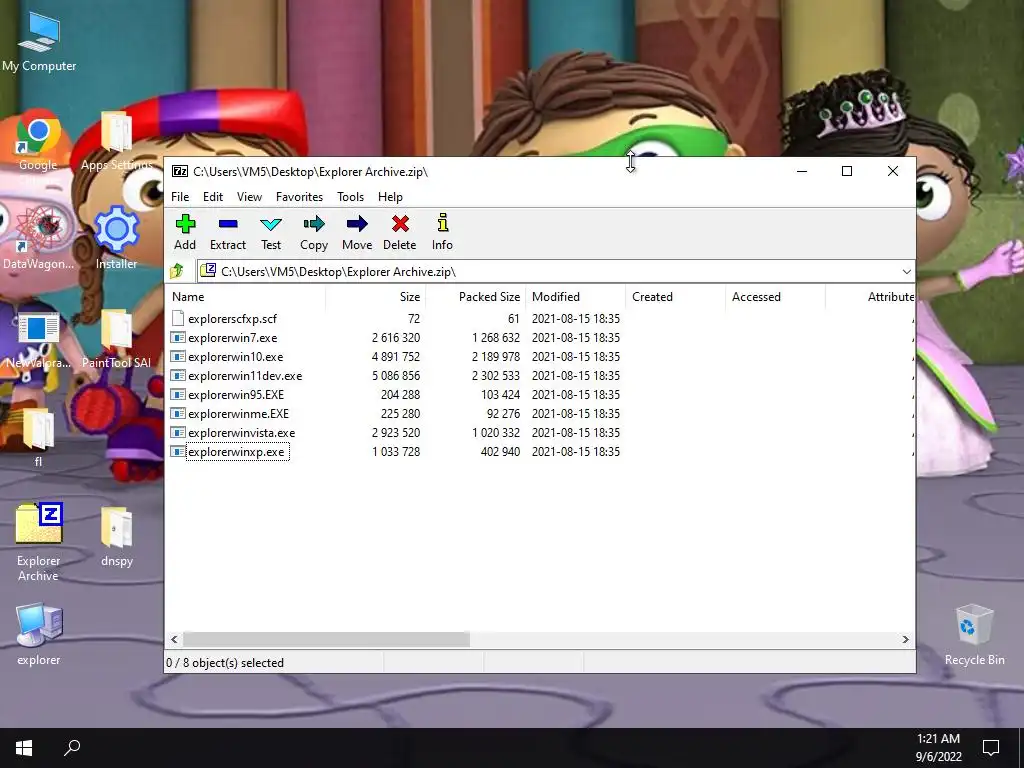Click size value 225 280
This screenshot has width=1024, height=768.
400,413
